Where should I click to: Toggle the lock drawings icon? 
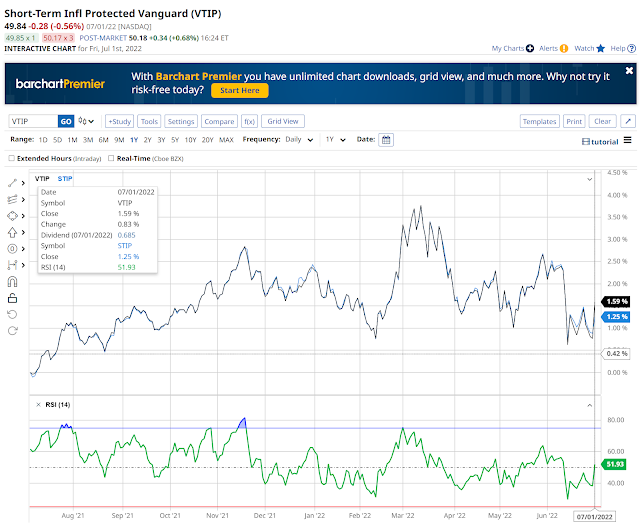tap(13, 298)
